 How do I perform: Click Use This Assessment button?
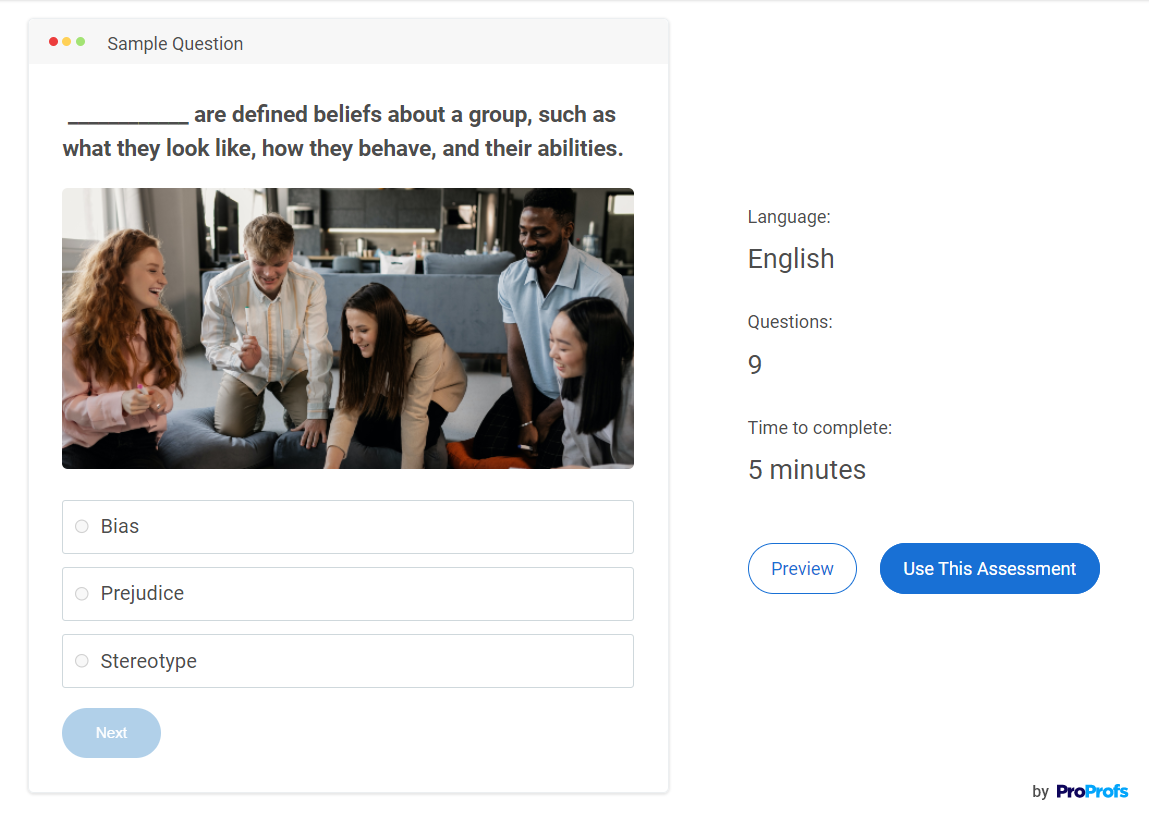pyautogui.click(x=989, y=569)
